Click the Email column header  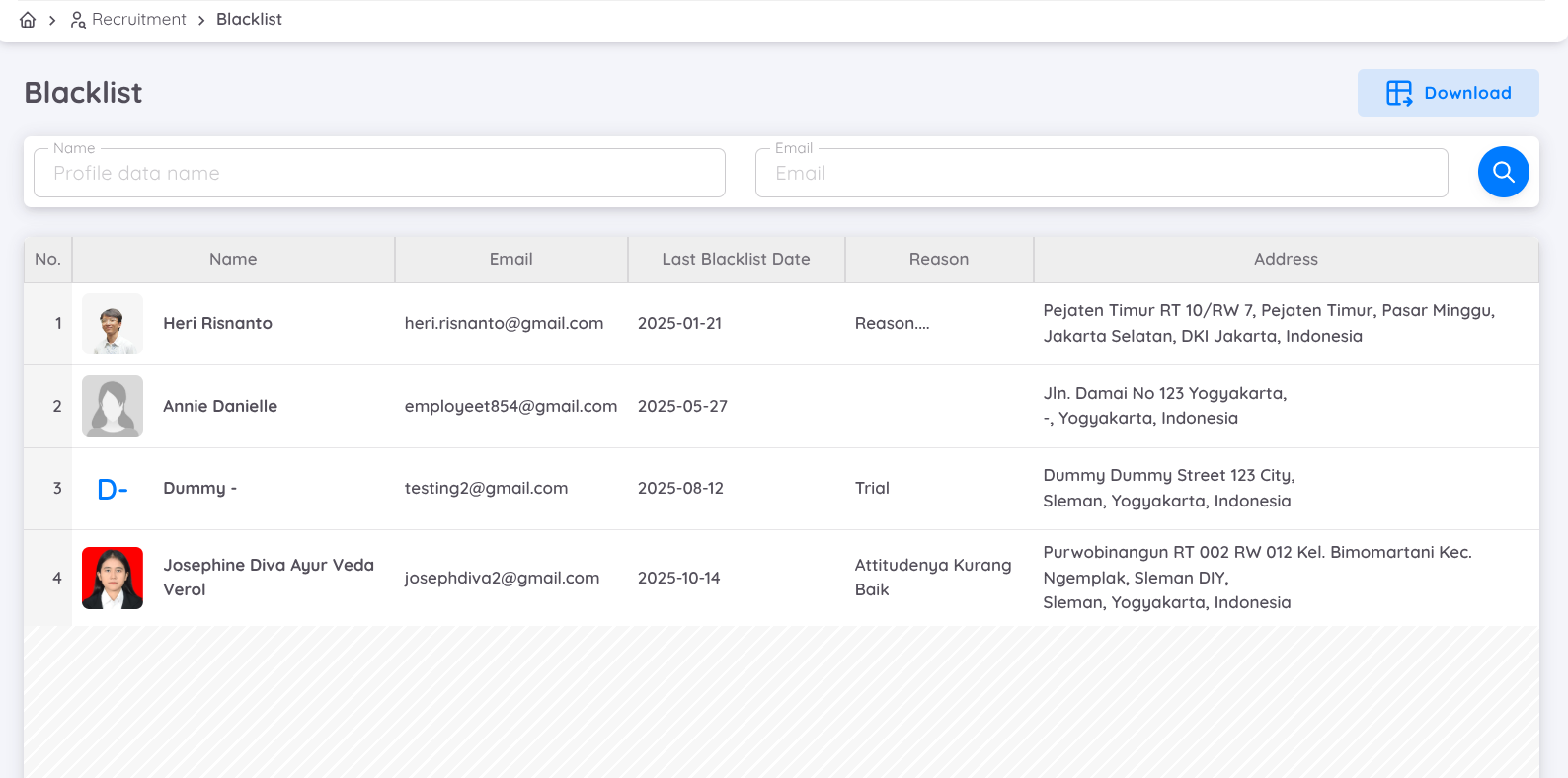tap(510, 259)
